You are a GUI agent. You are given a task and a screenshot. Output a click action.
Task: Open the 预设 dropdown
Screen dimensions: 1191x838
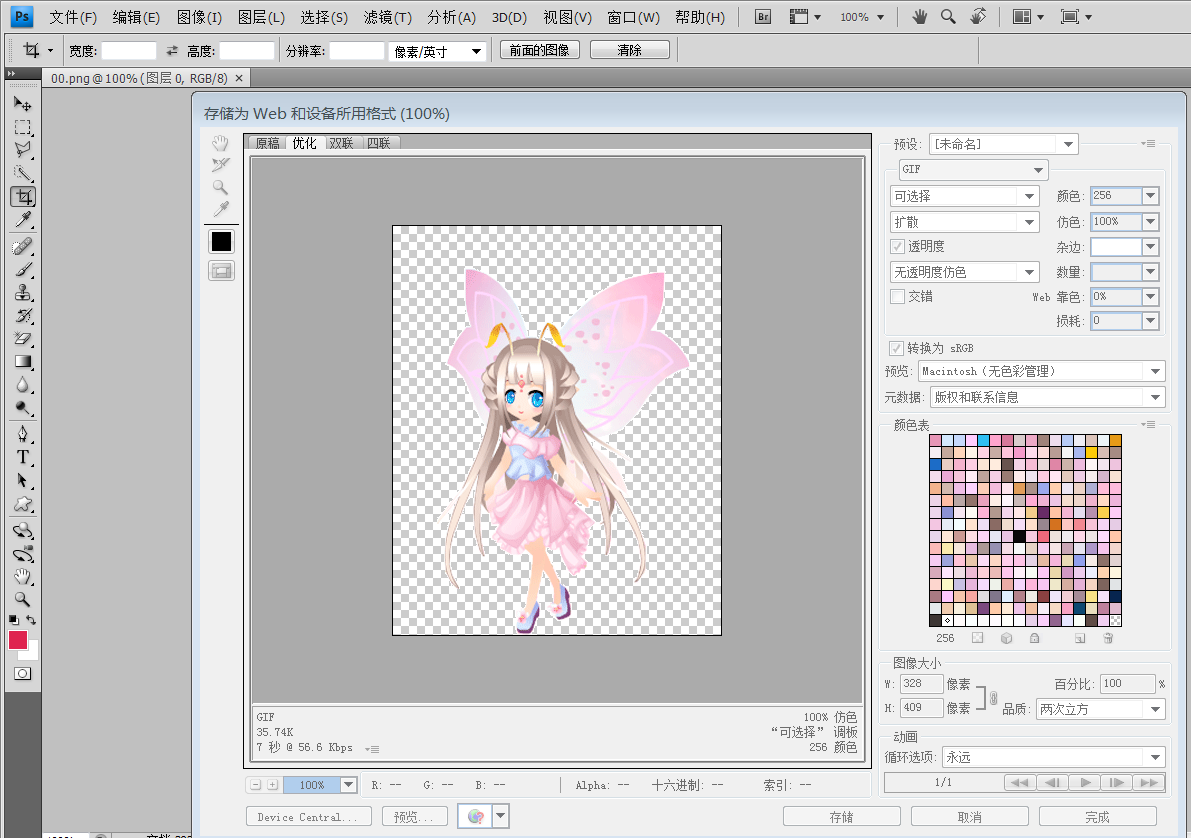(1003, 144)
